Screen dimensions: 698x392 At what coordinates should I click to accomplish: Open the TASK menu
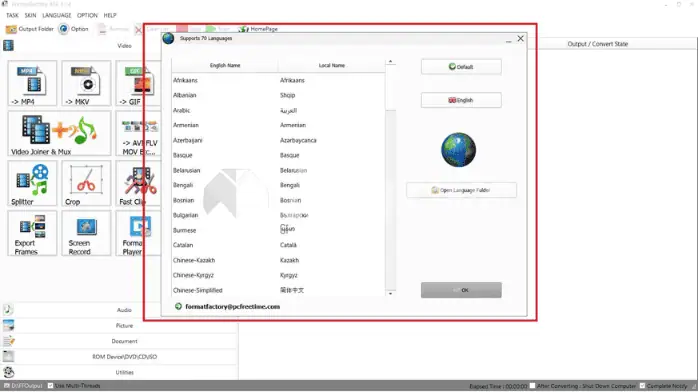[12, 15]
